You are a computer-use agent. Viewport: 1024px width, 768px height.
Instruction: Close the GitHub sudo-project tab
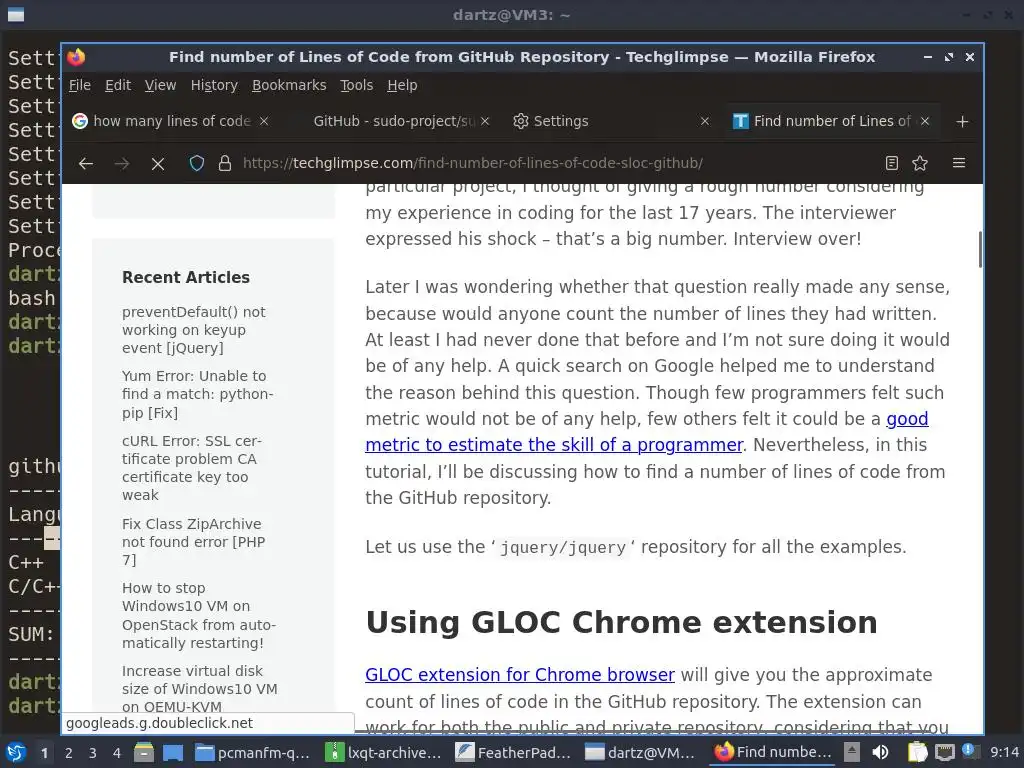pos(485,121)
